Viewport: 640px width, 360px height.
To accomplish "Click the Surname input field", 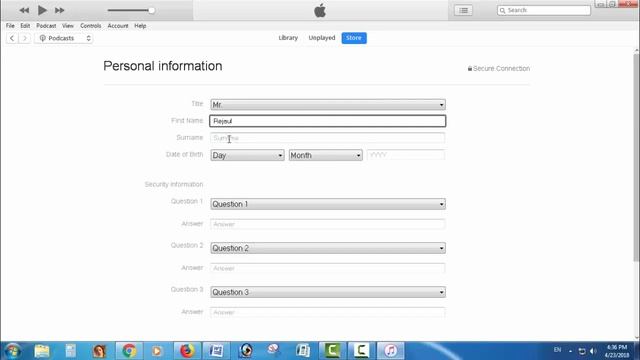I will point(328,138).
